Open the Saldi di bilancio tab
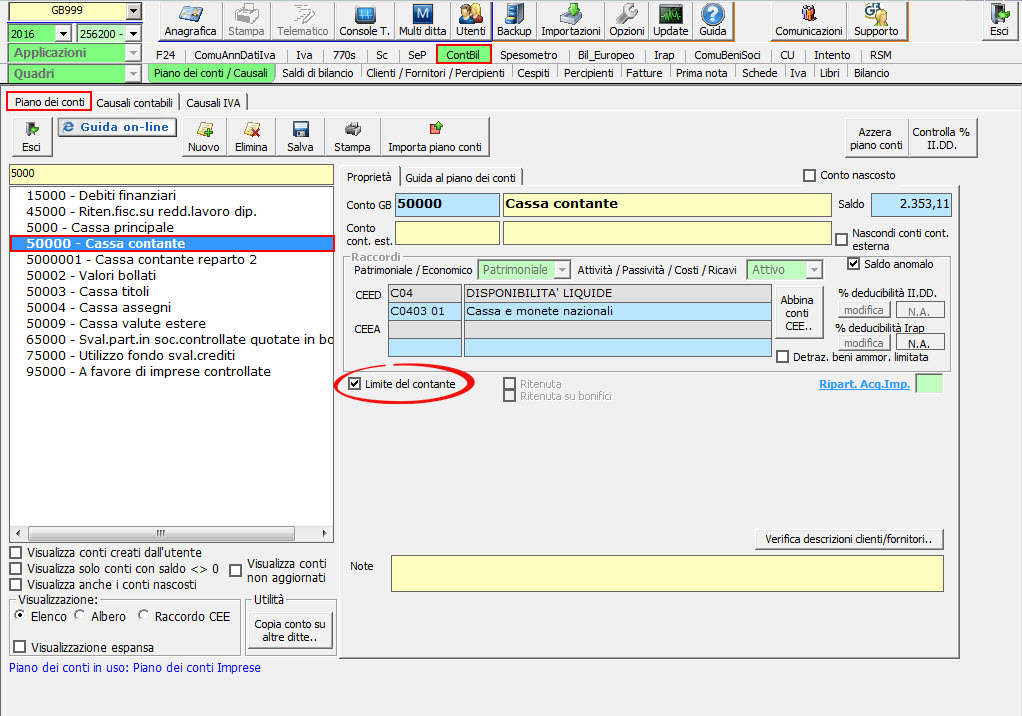The width and height of the screenshot is (1022, 716). point(318,73)
